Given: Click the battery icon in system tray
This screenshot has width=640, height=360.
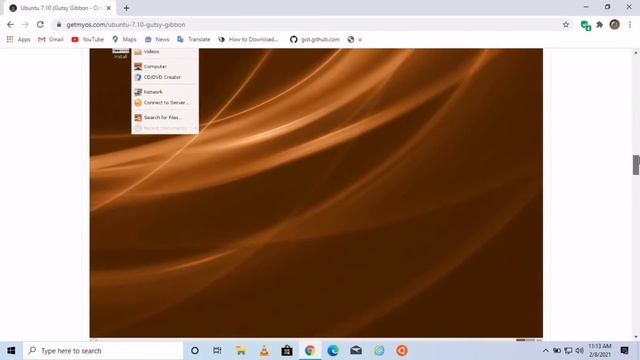Looking at the screenshot, I should coord(557,351).
